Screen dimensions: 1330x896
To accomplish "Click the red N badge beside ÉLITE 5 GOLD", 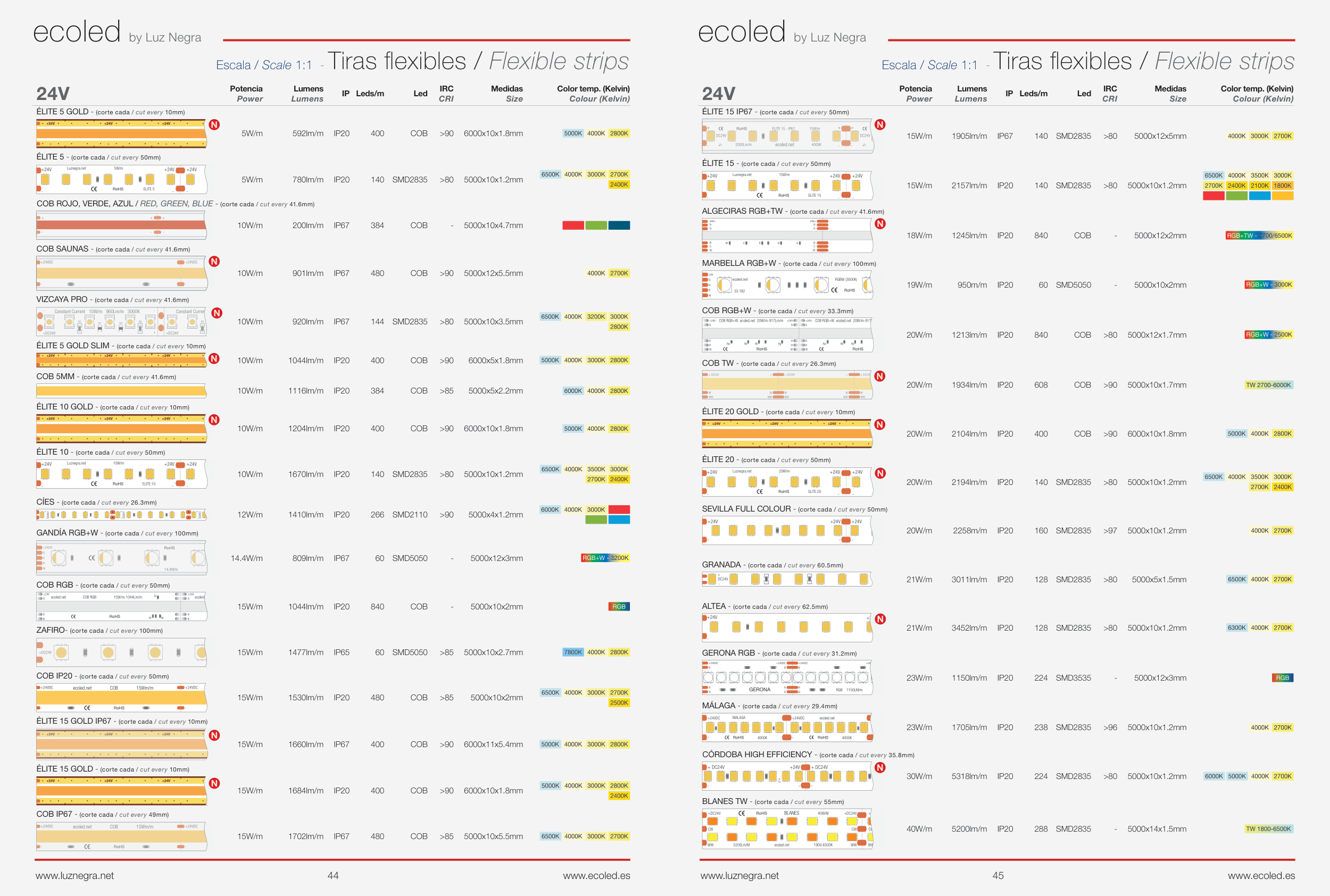I will coord(214,124).
